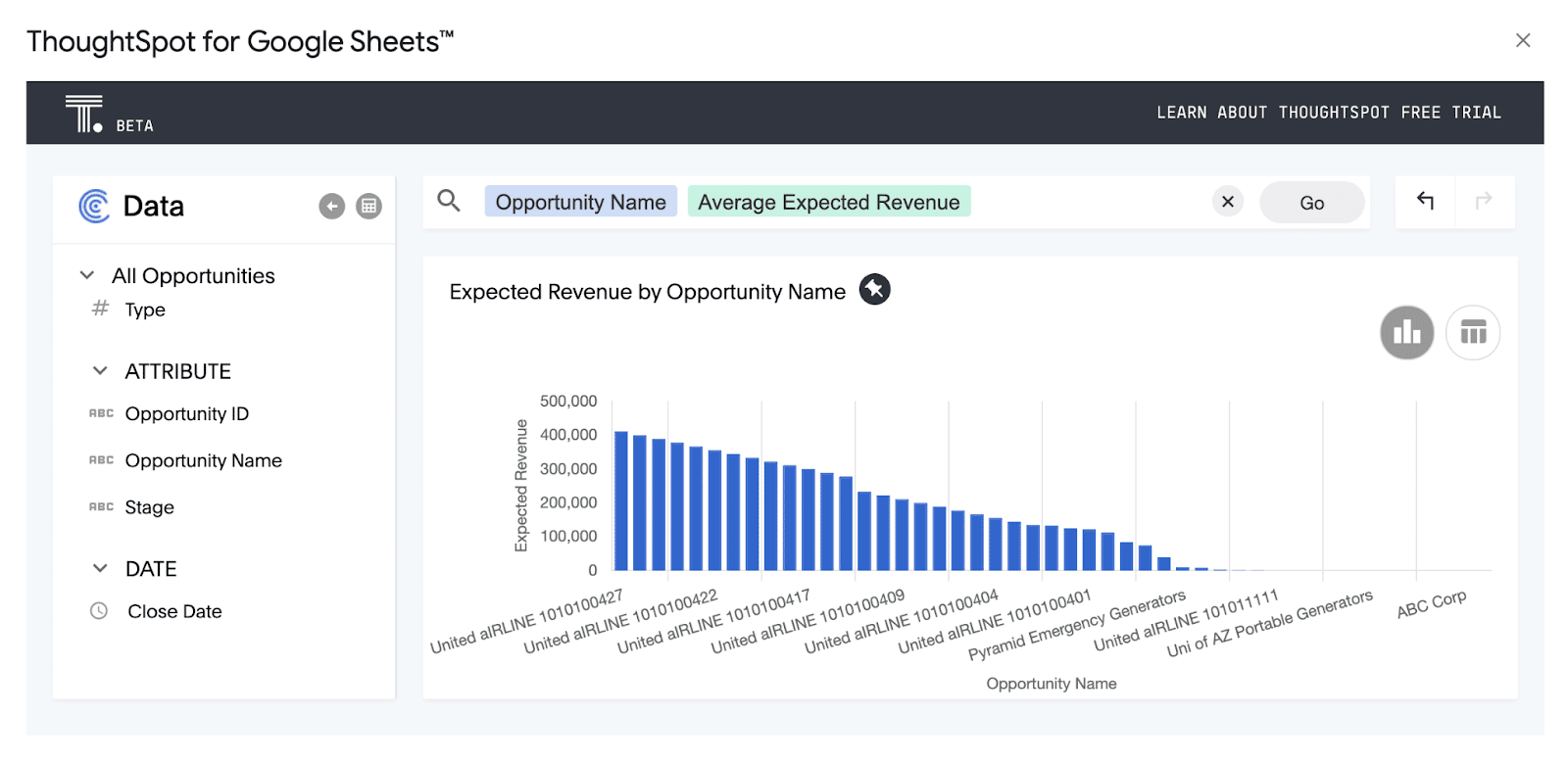Pin the chart with the pin icon
This screenshot has width=1568, height=764.
pos(875,290)
